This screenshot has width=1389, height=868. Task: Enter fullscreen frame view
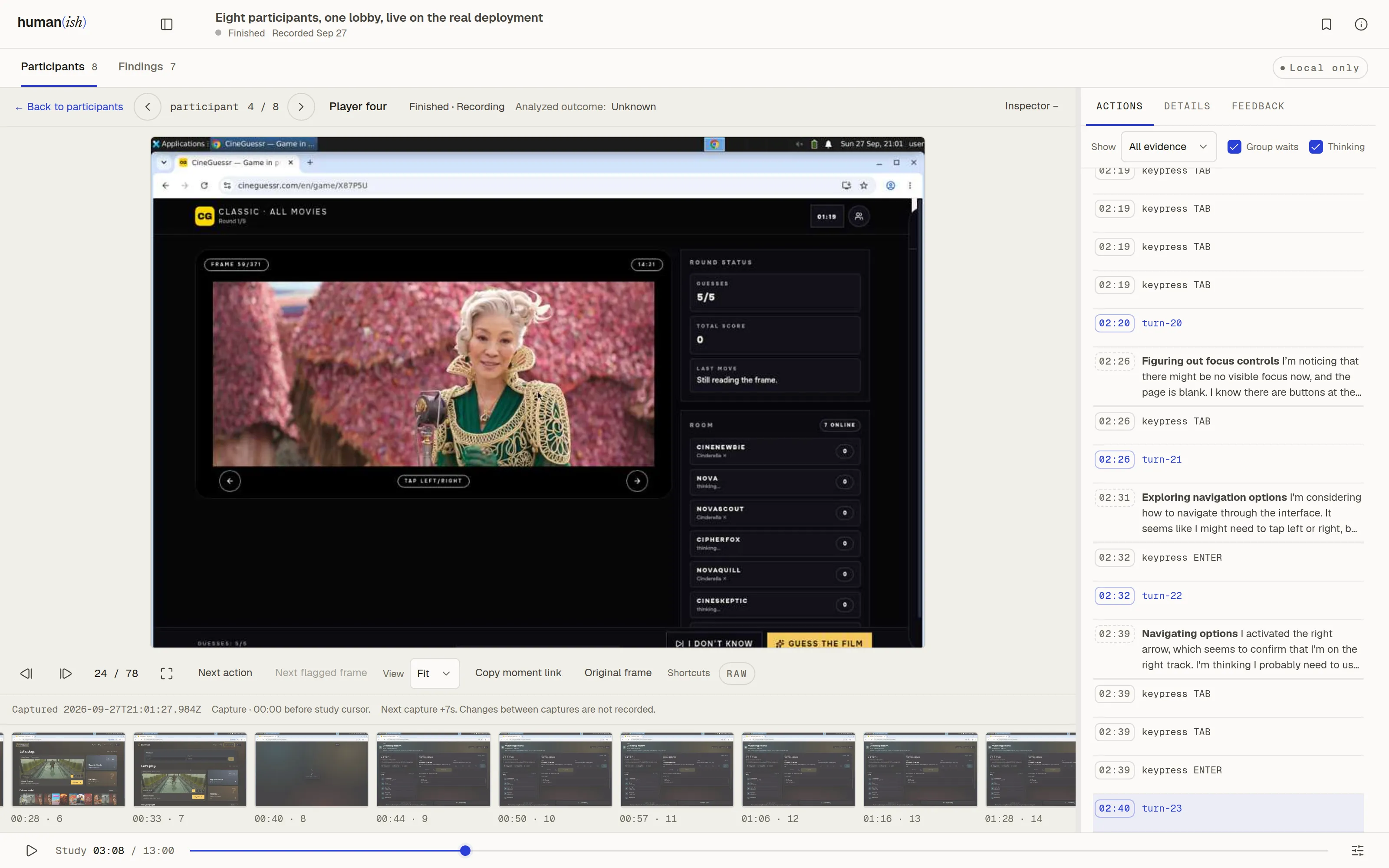166,674
